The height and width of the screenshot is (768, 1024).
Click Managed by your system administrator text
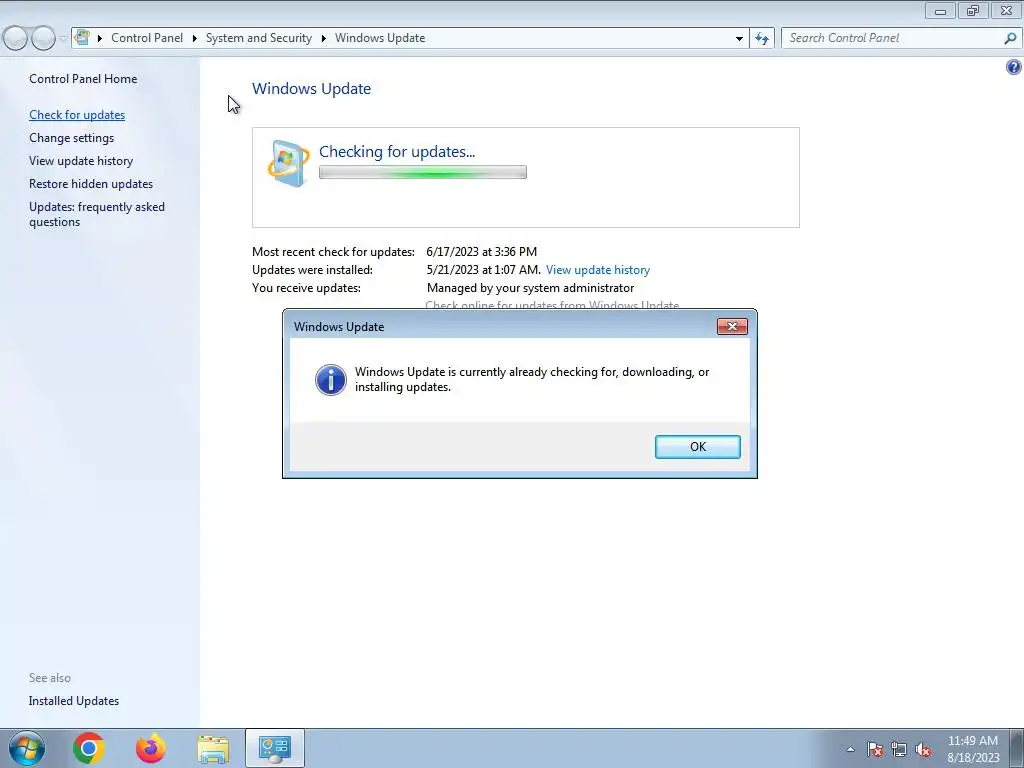[x=530, y=288]
